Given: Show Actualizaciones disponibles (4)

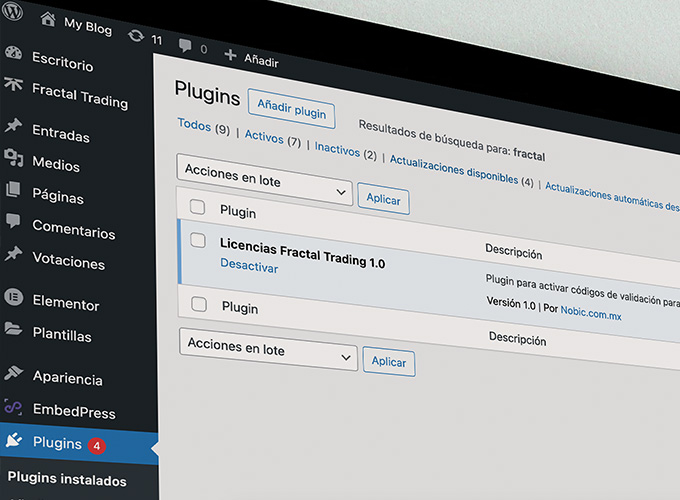Looking at the screenshot, I should click(461, 171).
